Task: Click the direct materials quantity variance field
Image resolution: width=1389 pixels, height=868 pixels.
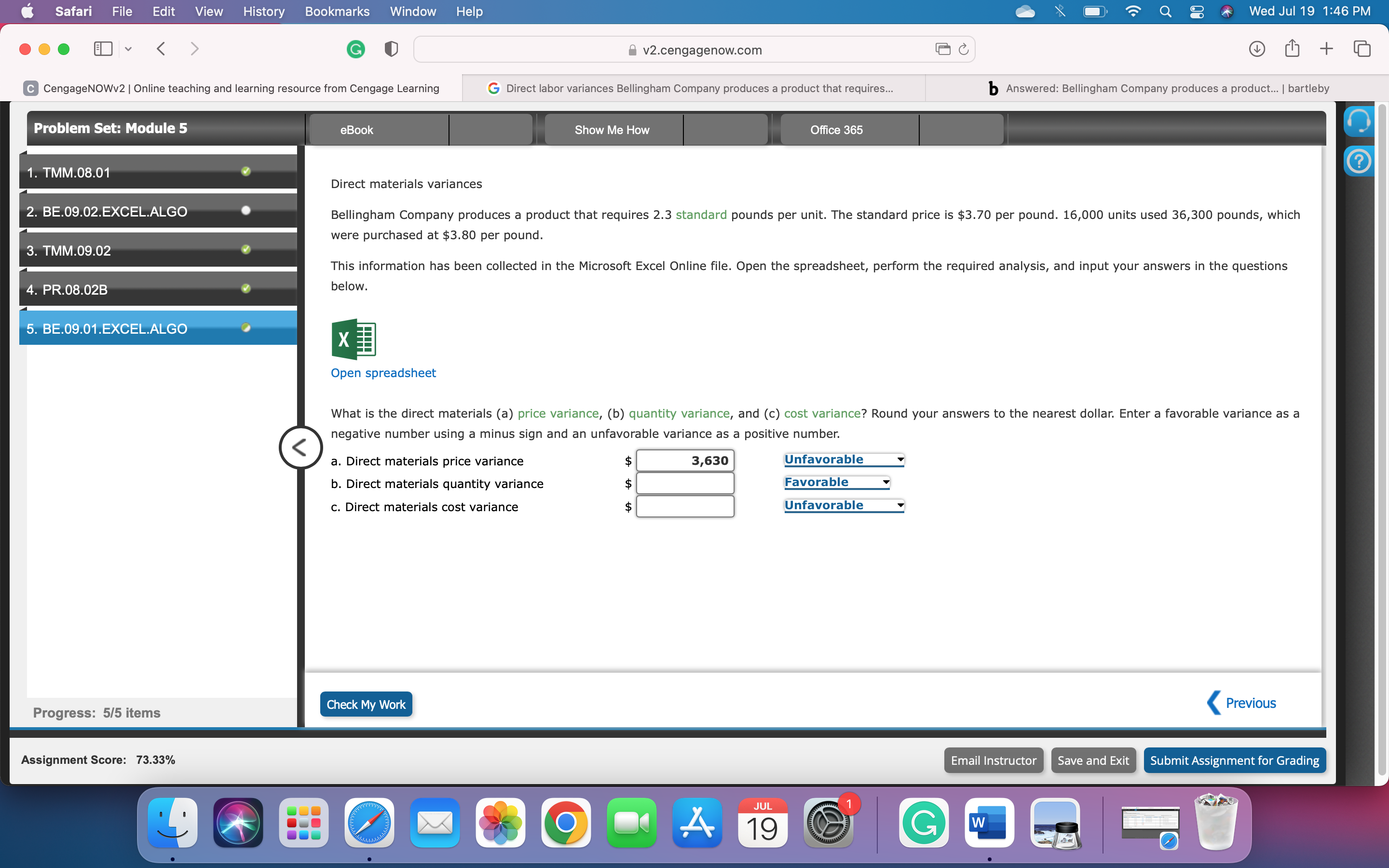Action: point(685,483)
